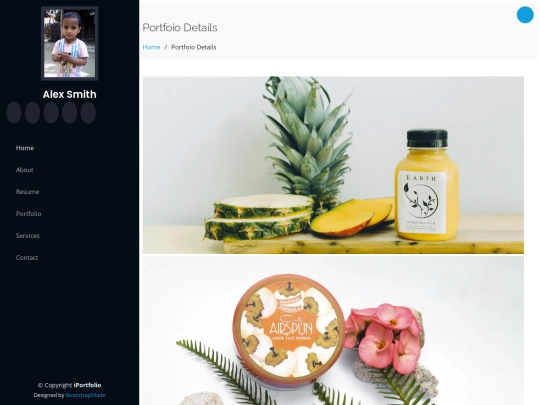Click the pineapple and Earth juice image
Image resolution: width=540 pixels, height=405 pixels.
click(333, 165)
